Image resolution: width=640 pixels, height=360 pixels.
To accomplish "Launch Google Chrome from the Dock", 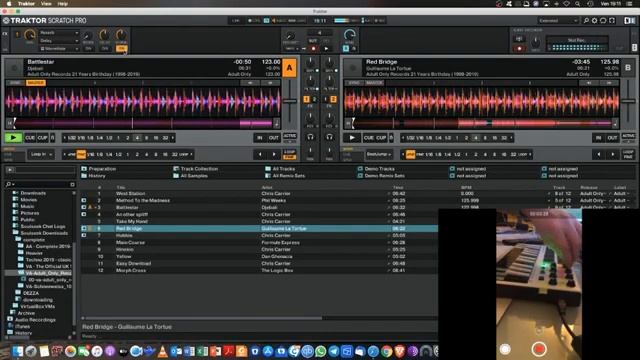I will [x=386, y=351].
